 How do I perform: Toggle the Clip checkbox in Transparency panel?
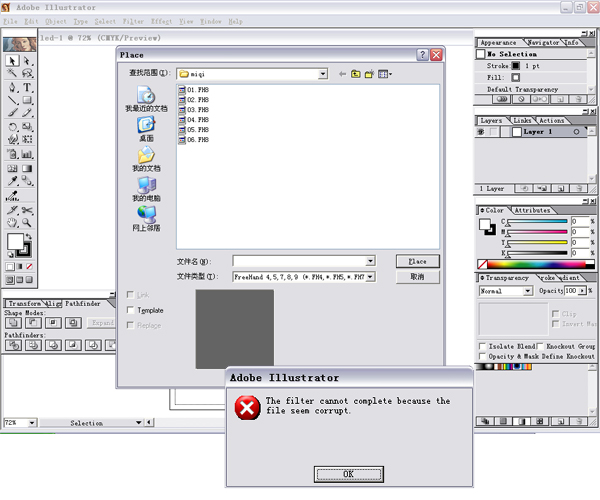[x=556, y=314]
